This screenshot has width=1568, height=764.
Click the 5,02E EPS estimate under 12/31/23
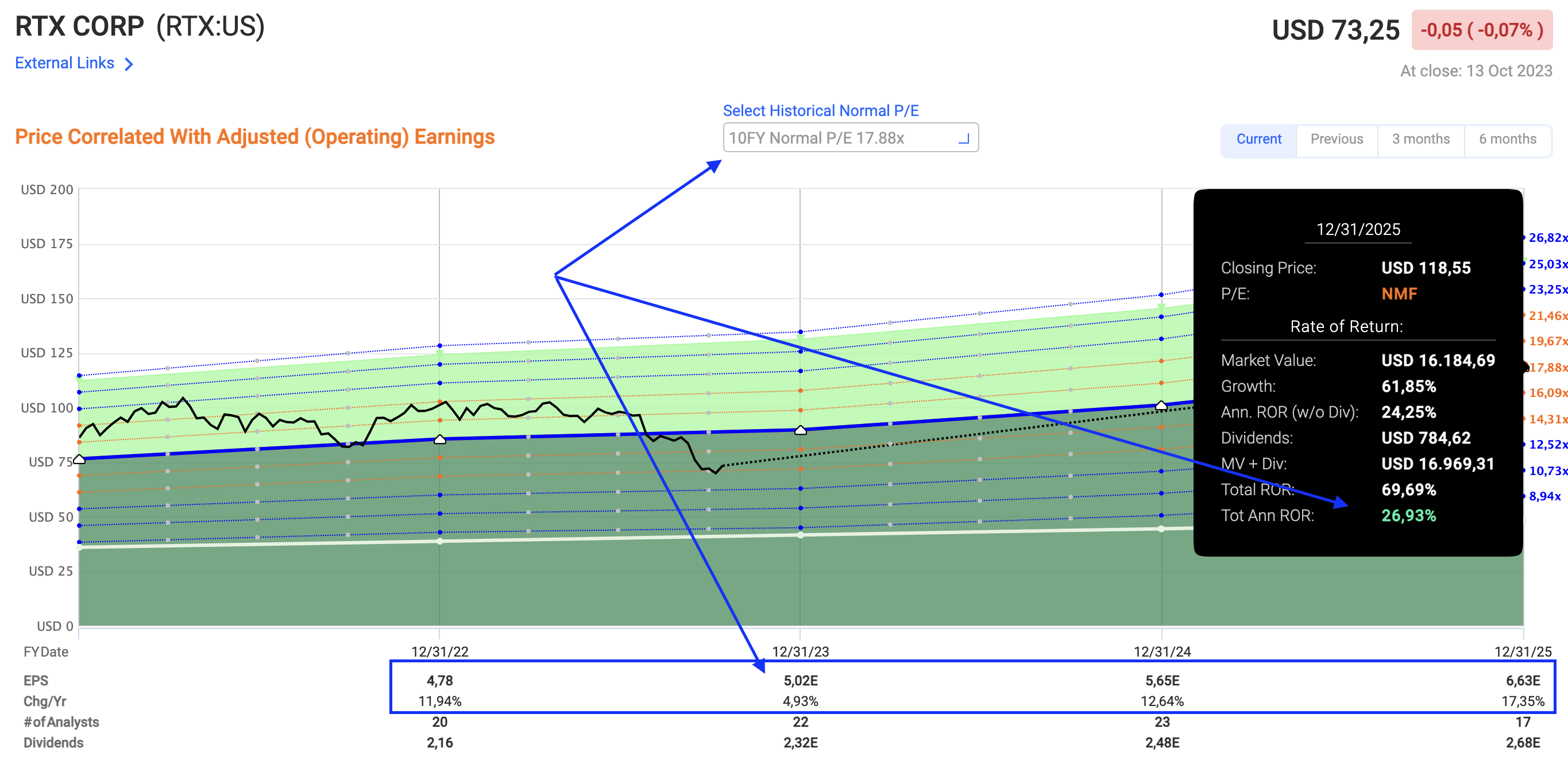tap(801, 681)
